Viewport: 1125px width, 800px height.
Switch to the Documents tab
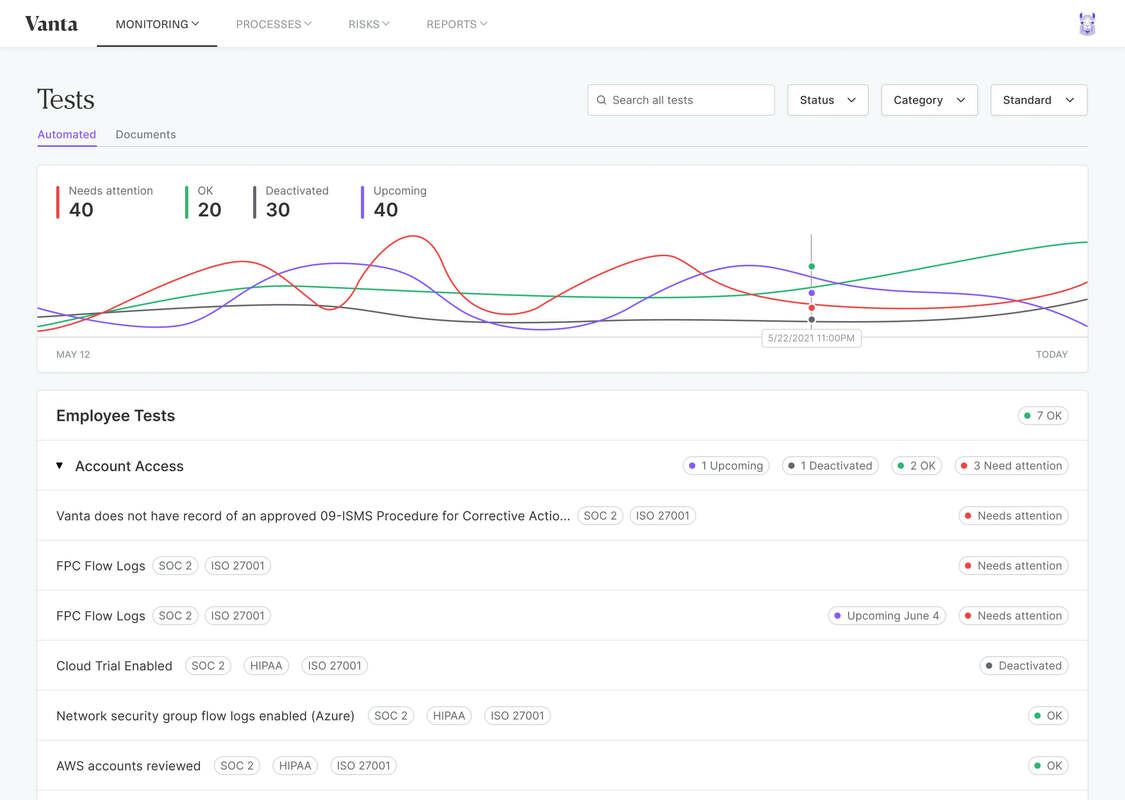(x=145, y=134)
